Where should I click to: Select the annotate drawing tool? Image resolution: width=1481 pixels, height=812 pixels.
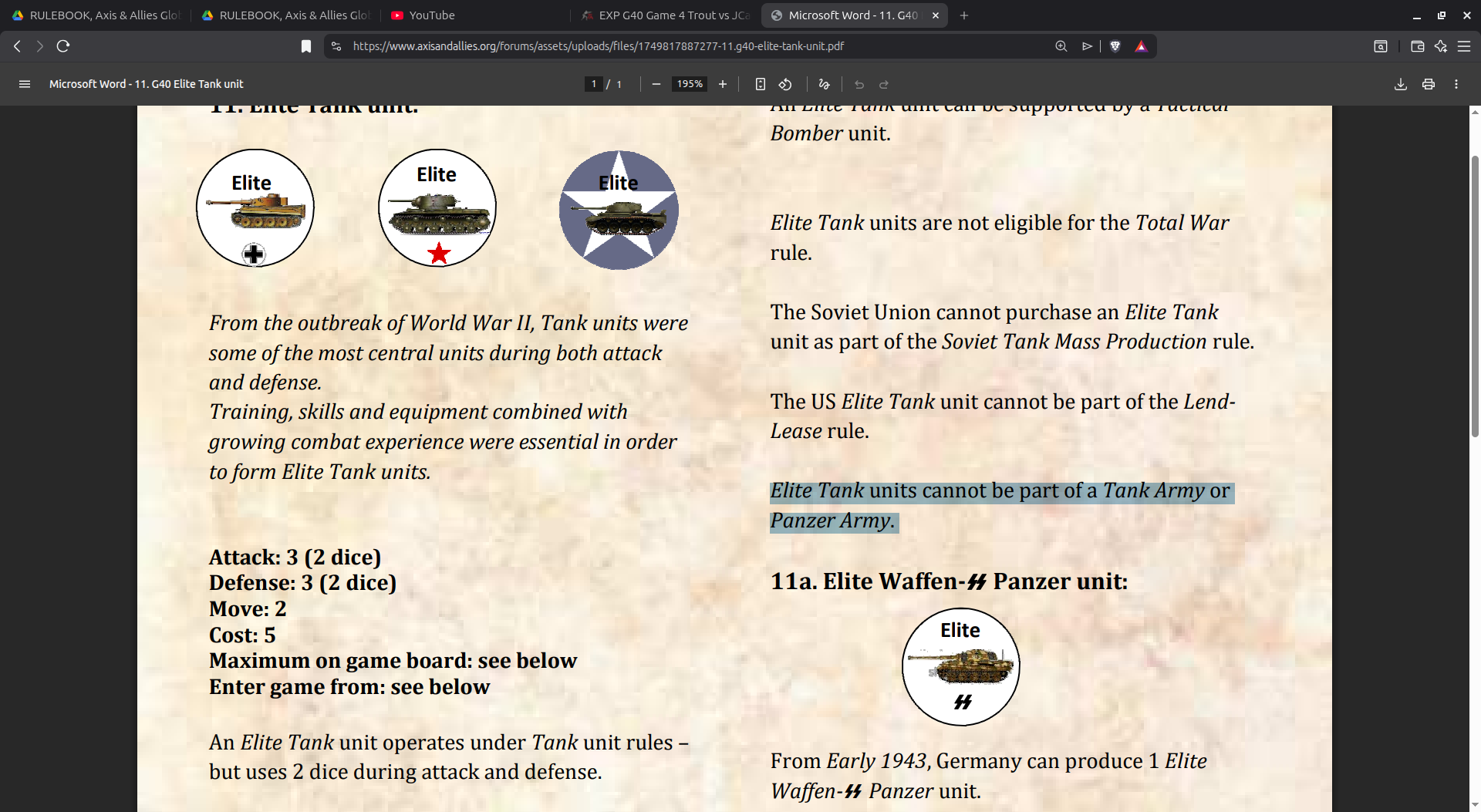pos(823,84)
